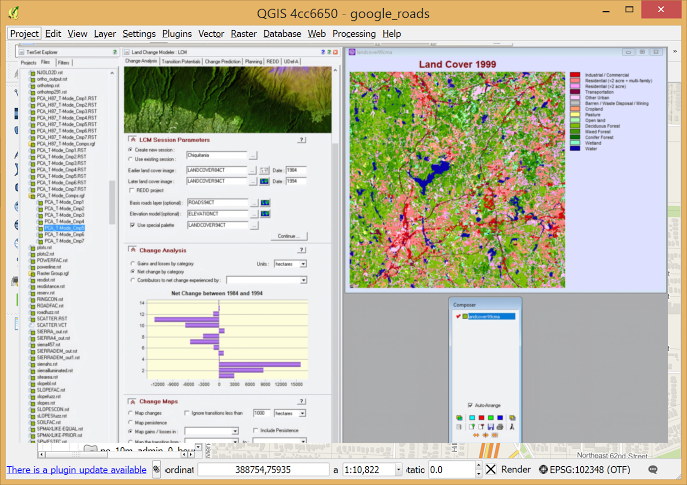Collapse Change Analysis section
The height and width of the screenshot is (485, 687).
click(132, 250)
